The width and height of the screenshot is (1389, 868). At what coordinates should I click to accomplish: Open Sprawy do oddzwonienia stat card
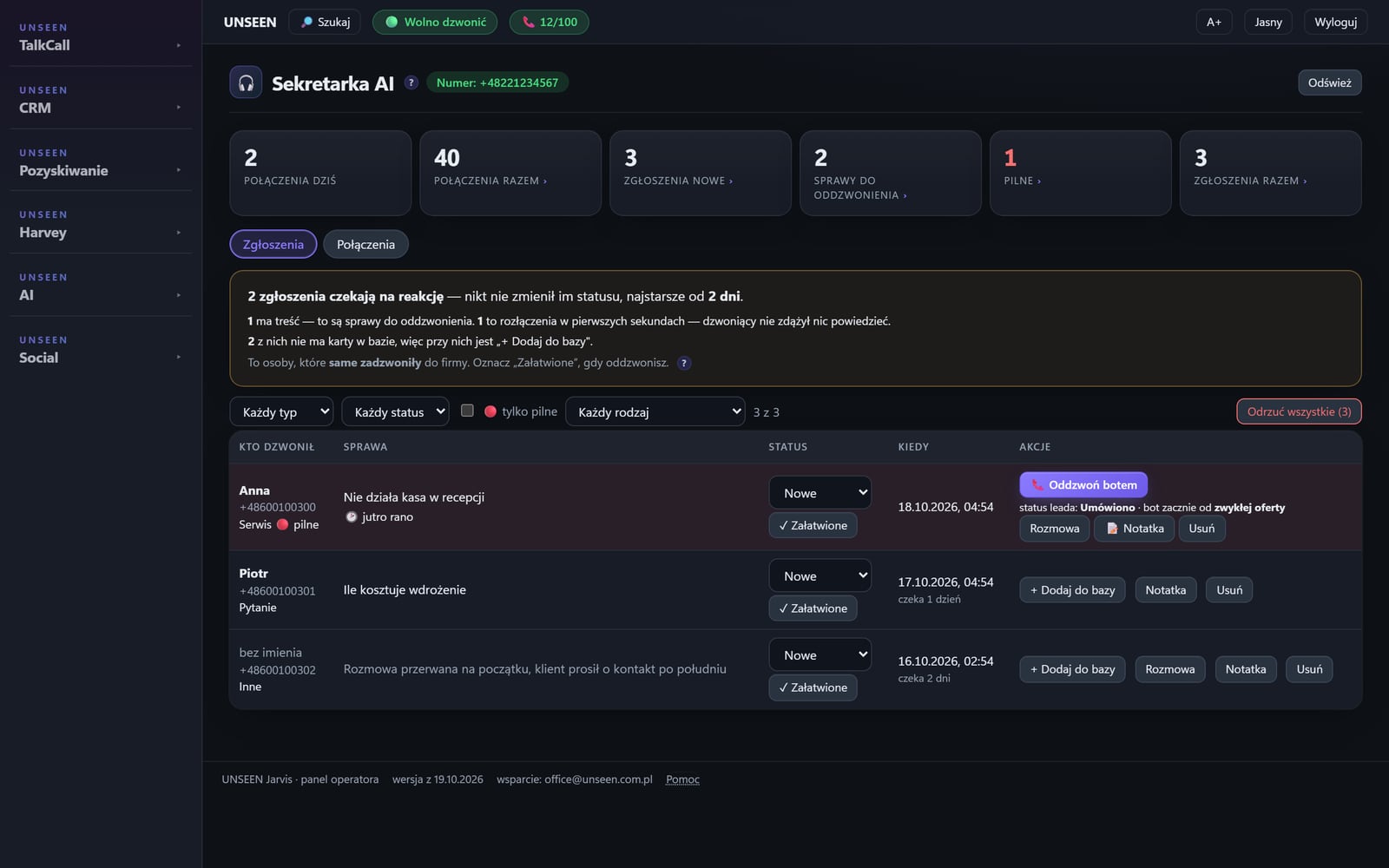pyautogui.click(x=890, y=173)
